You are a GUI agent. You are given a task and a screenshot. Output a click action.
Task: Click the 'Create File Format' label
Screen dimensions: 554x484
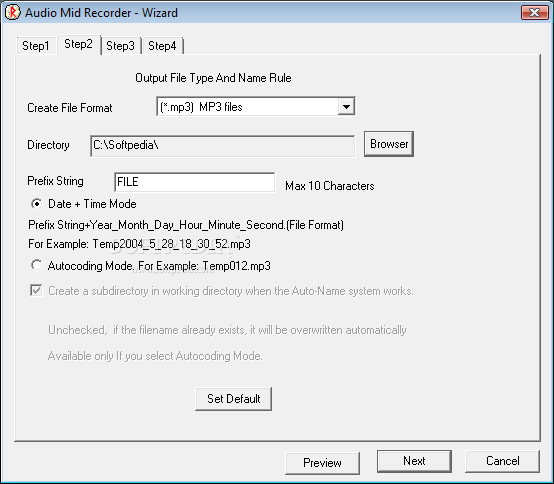(70, 108)
